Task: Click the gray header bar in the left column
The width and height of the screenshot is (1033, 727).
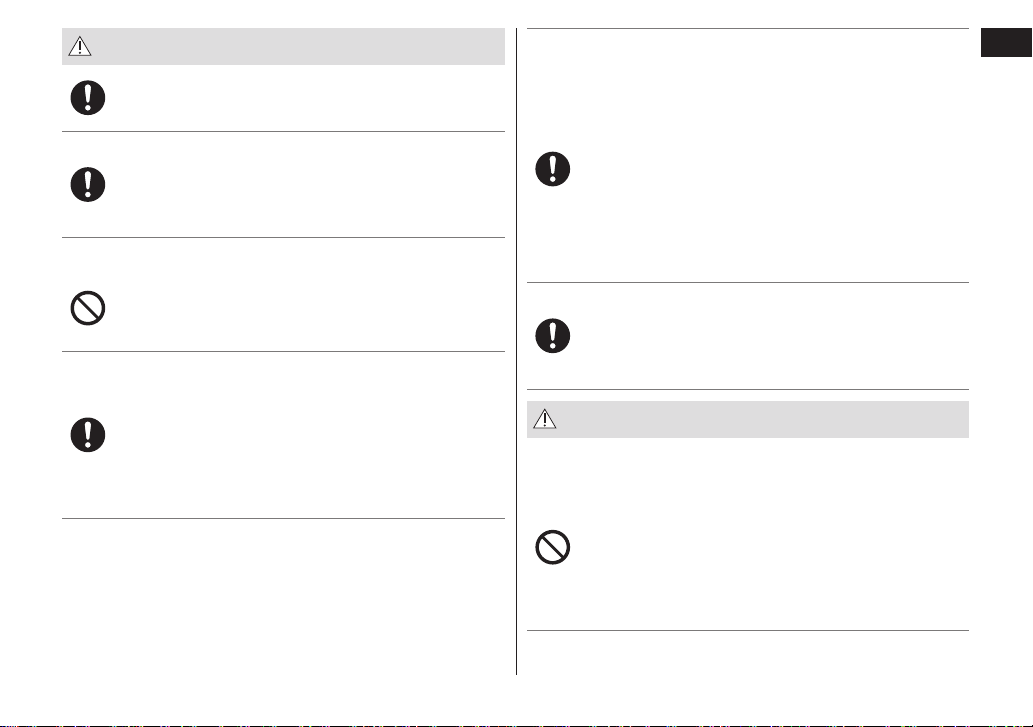Action: pos(283,46)
